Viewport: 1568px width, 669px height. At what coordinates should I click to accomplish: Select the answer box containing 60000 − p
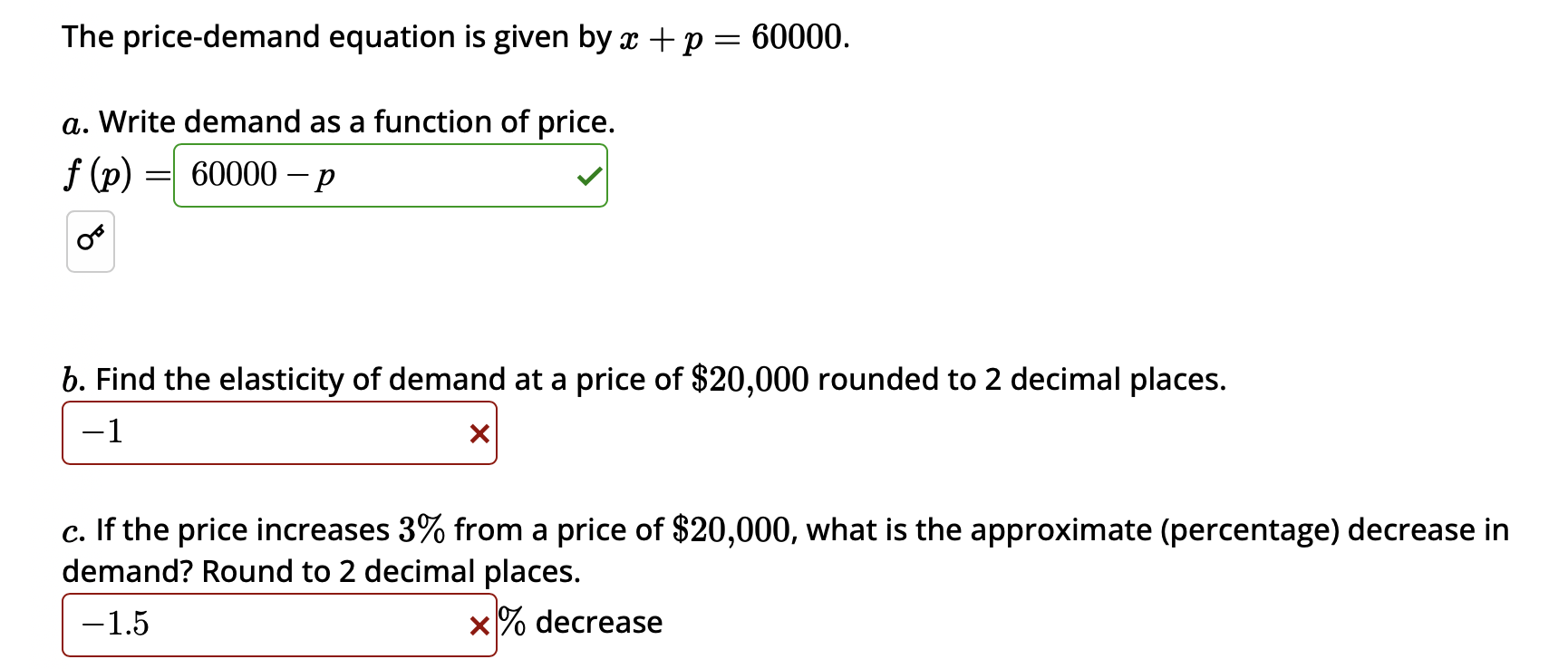click(x=363, y=176)
